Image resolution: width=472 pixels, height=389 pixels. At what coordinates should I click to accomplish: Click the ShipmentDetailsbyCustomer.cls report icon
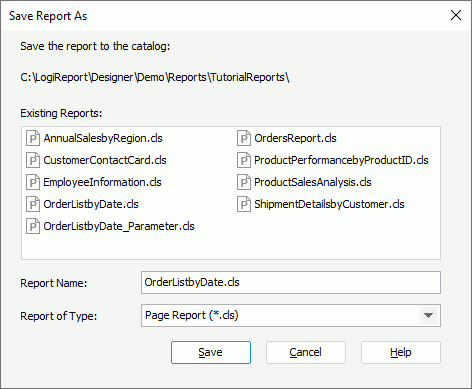244,204
